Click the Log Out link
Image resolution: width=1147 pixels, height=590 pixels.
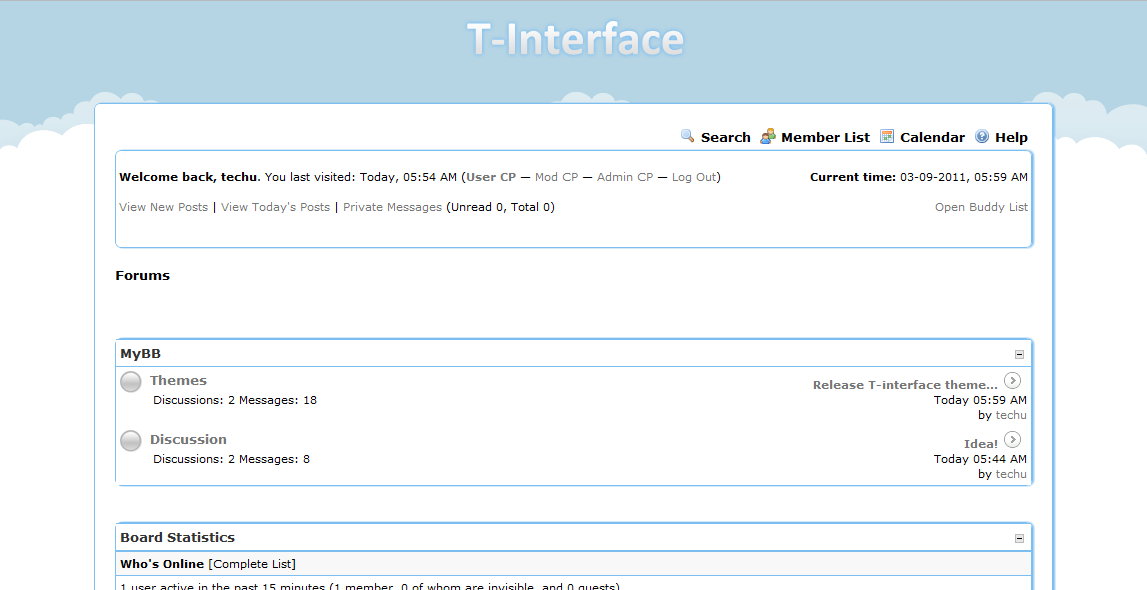[x=694, y=177]
